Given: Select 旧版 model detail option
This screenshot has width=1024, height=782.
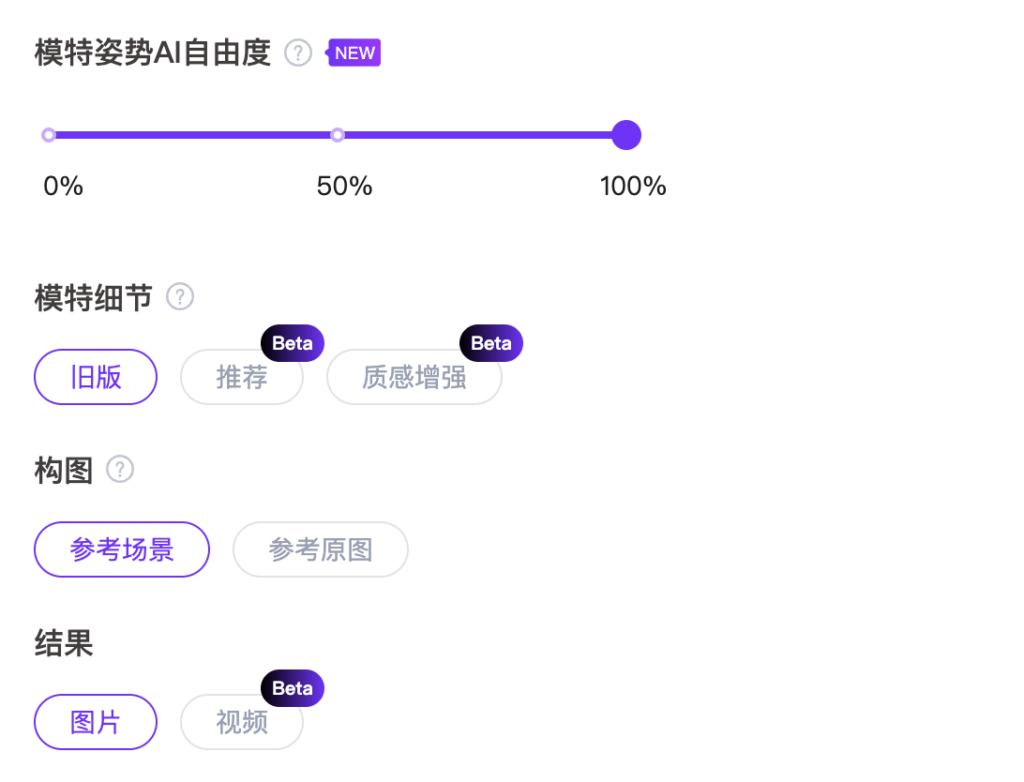Looking at the screenshot, I should coord(96,377).
